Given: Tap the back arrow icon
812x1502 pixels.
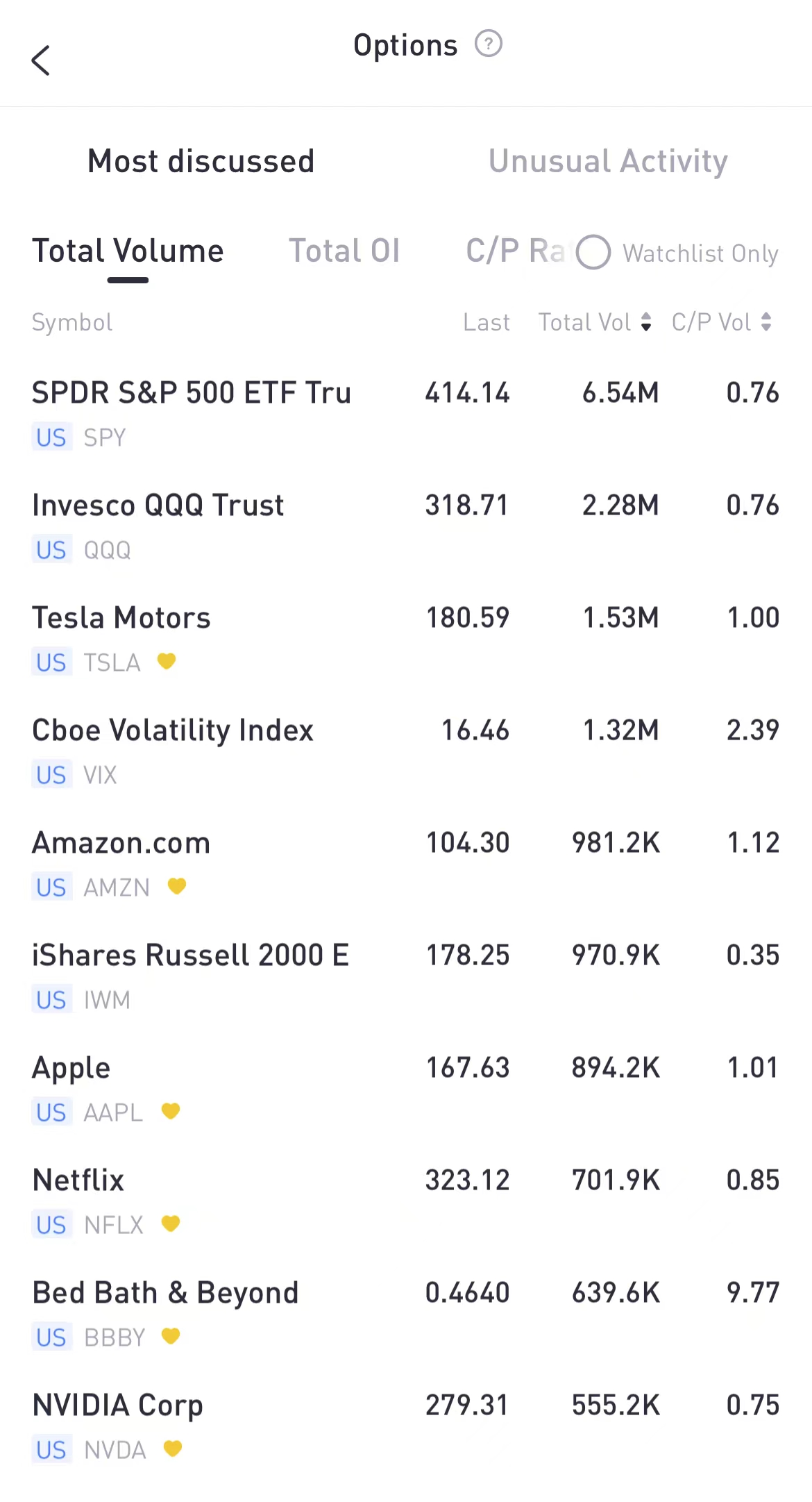Looking at the screenshot, I should [x=41, y=60].
